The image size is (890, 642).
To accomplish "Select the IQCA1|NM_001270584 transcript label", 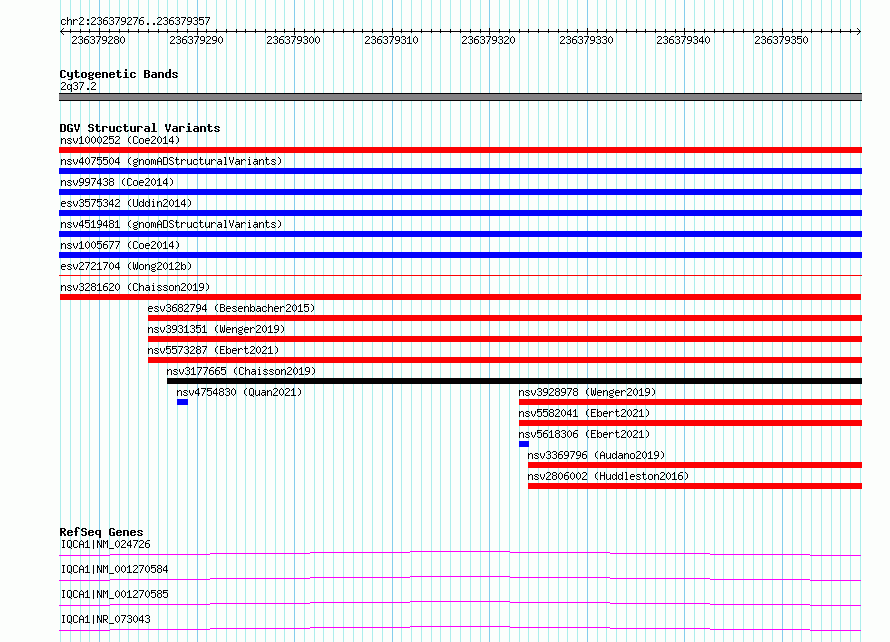I will coord(114,569).
